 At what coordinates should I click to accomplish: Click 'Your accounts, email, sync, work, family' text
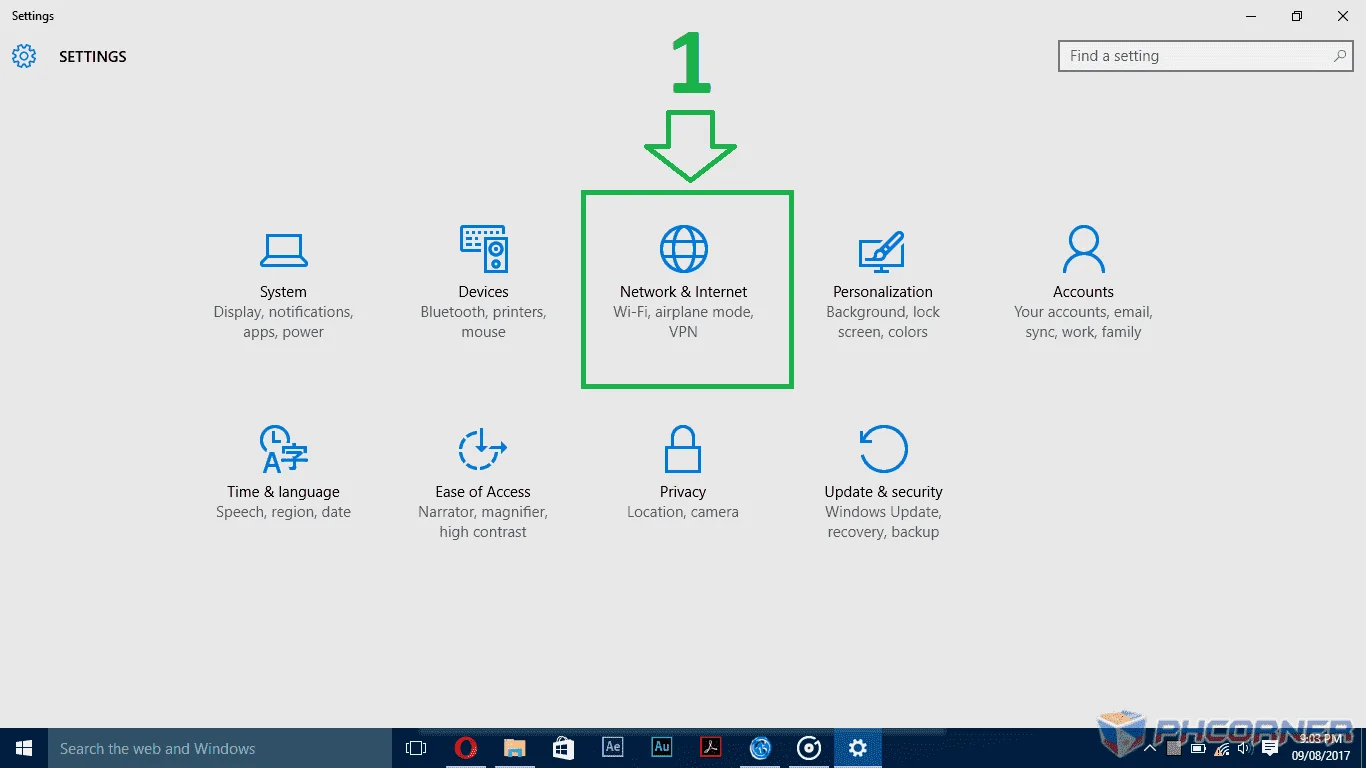[x=1083, y=322]
